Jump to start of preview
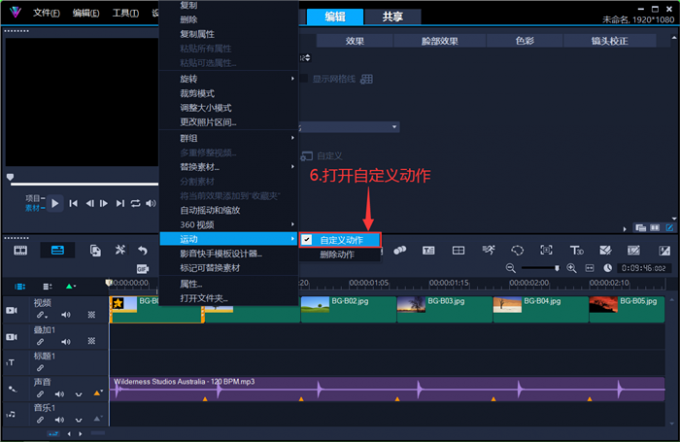Screen dimensions: 680x442 click(73, 203)
